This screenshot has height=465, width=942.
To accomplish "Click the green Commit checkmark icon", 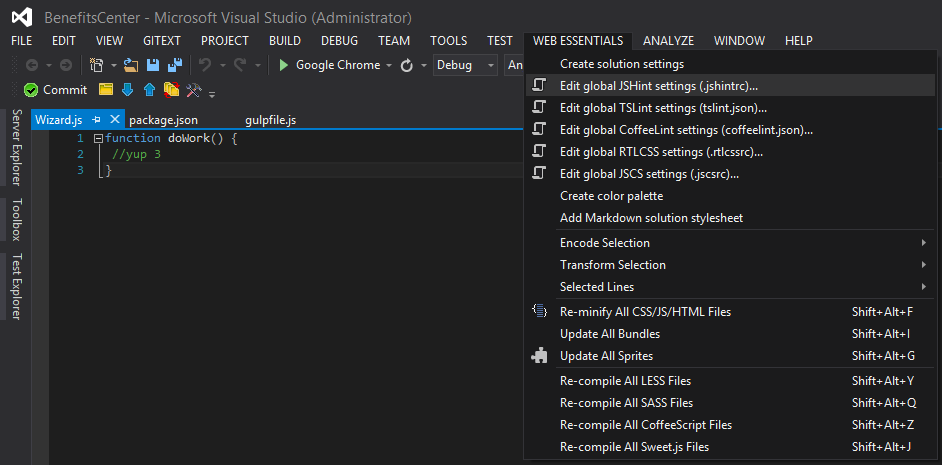I will pos(31,90).
